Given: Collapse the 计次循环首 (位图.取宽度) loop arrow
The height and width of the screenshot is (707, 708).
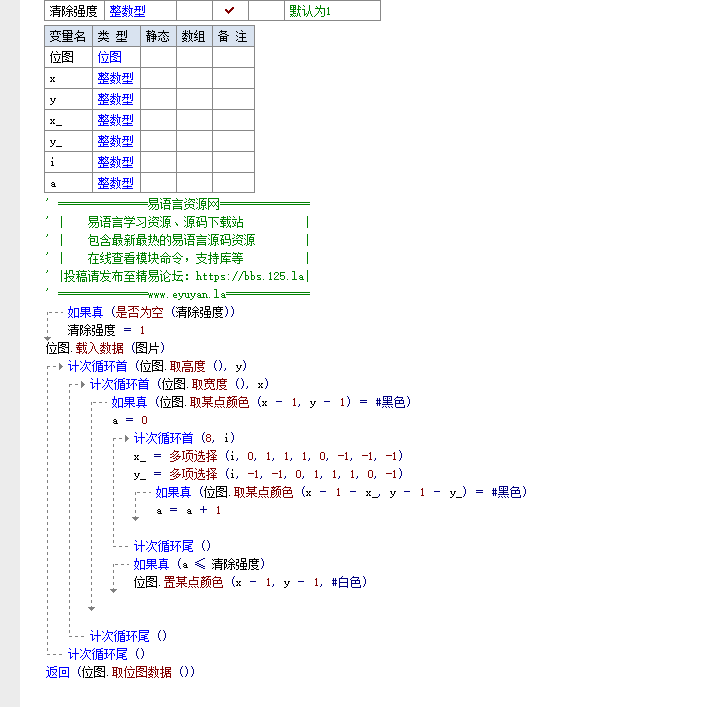Looking at the screenshot, I should coord(83,384).
